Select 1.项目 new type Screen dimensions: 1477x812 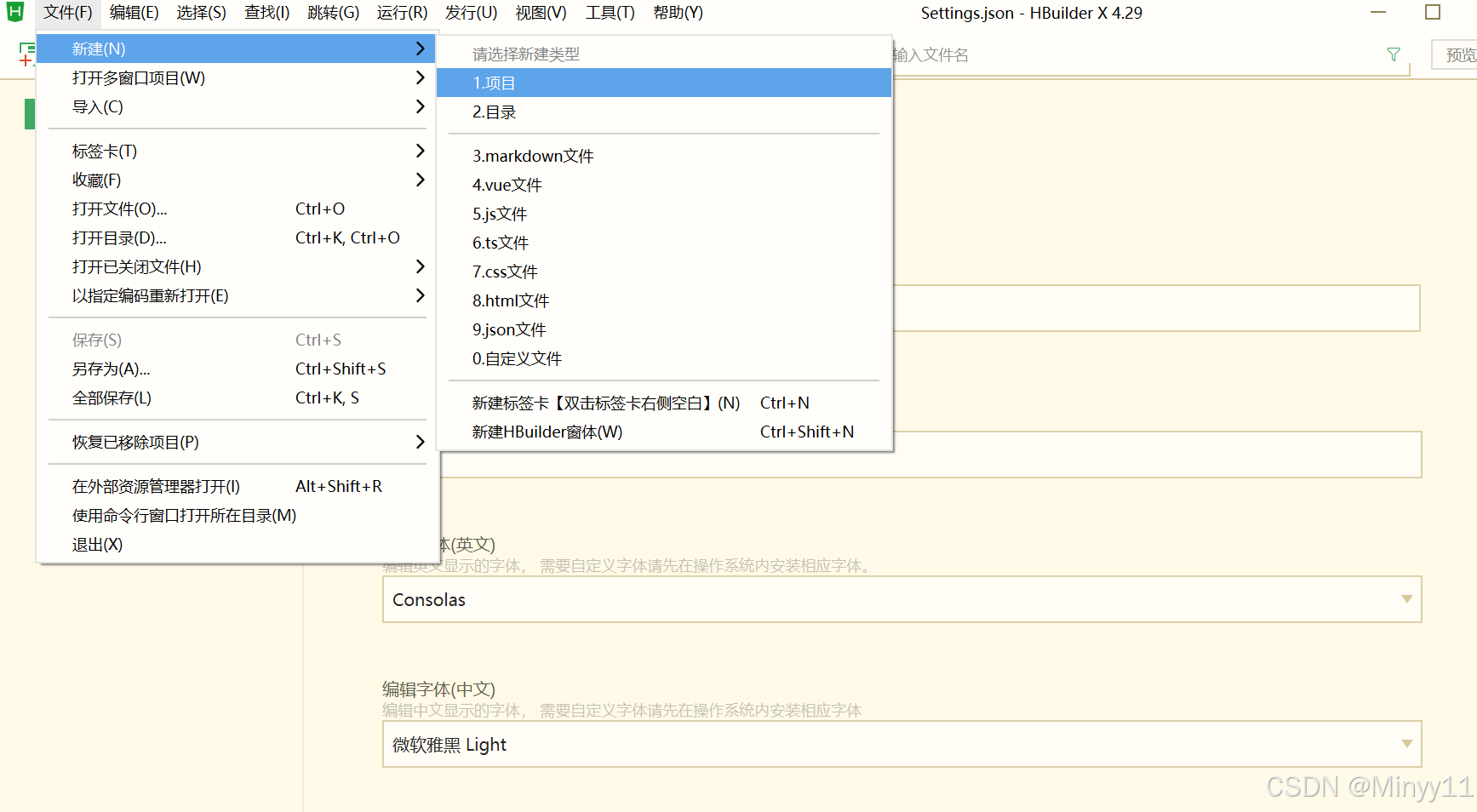[664, 83]
